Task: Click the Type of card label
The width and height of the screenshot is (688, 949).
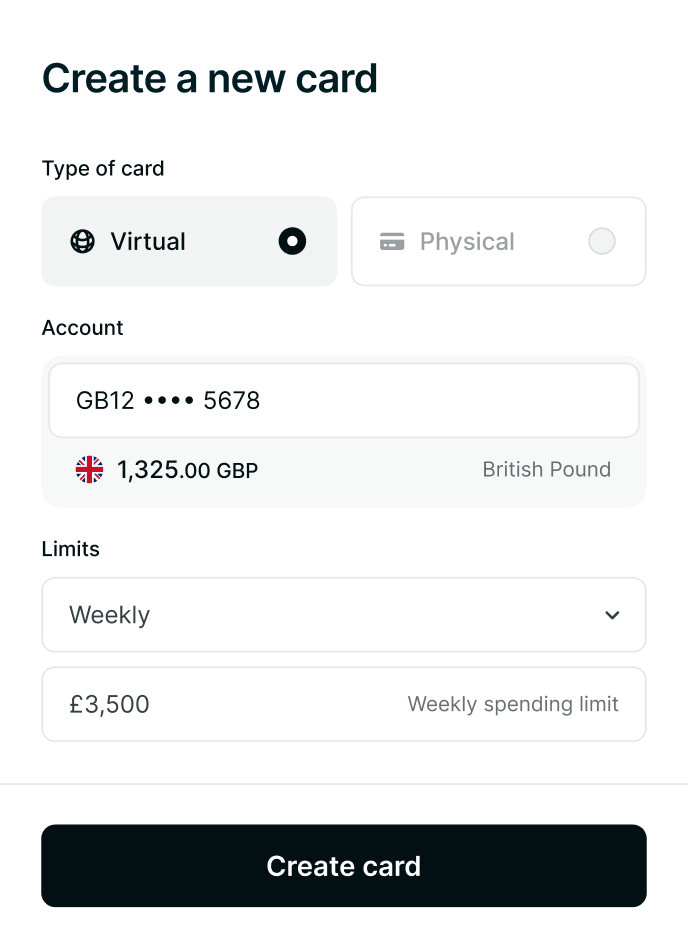Action: [103, 169]
